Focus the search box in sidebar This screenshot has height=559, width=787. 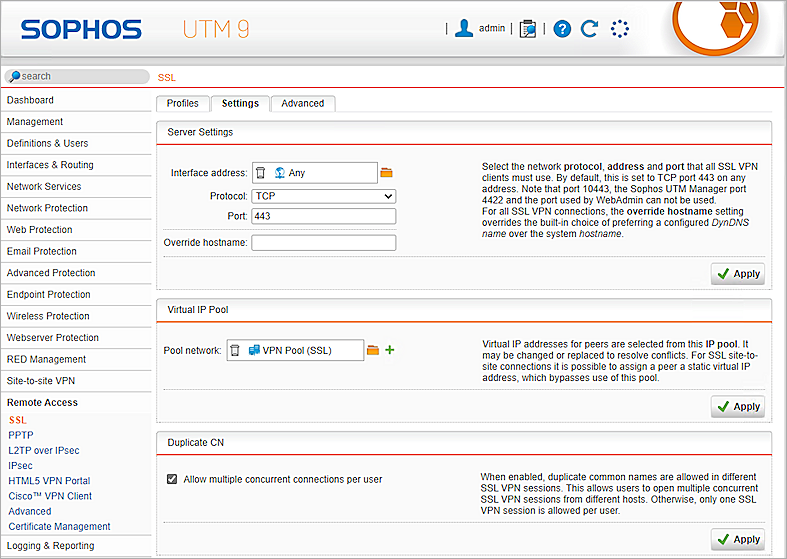[x=77, y=76]
